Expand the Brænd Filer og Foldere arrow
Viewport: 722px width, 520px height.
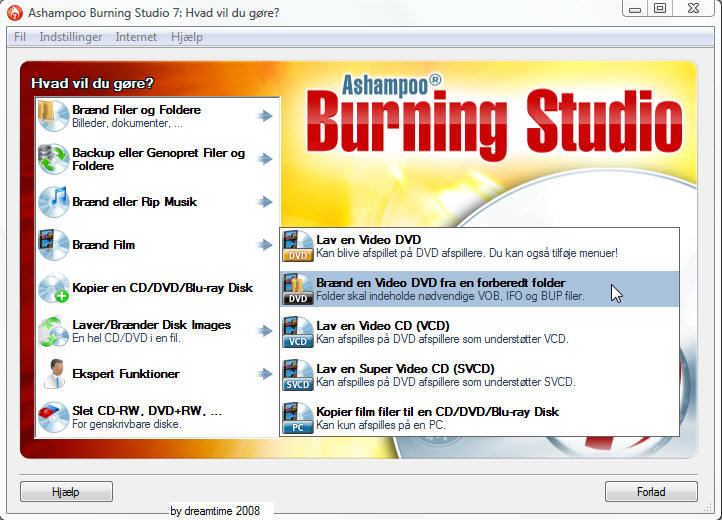[265, 116]
